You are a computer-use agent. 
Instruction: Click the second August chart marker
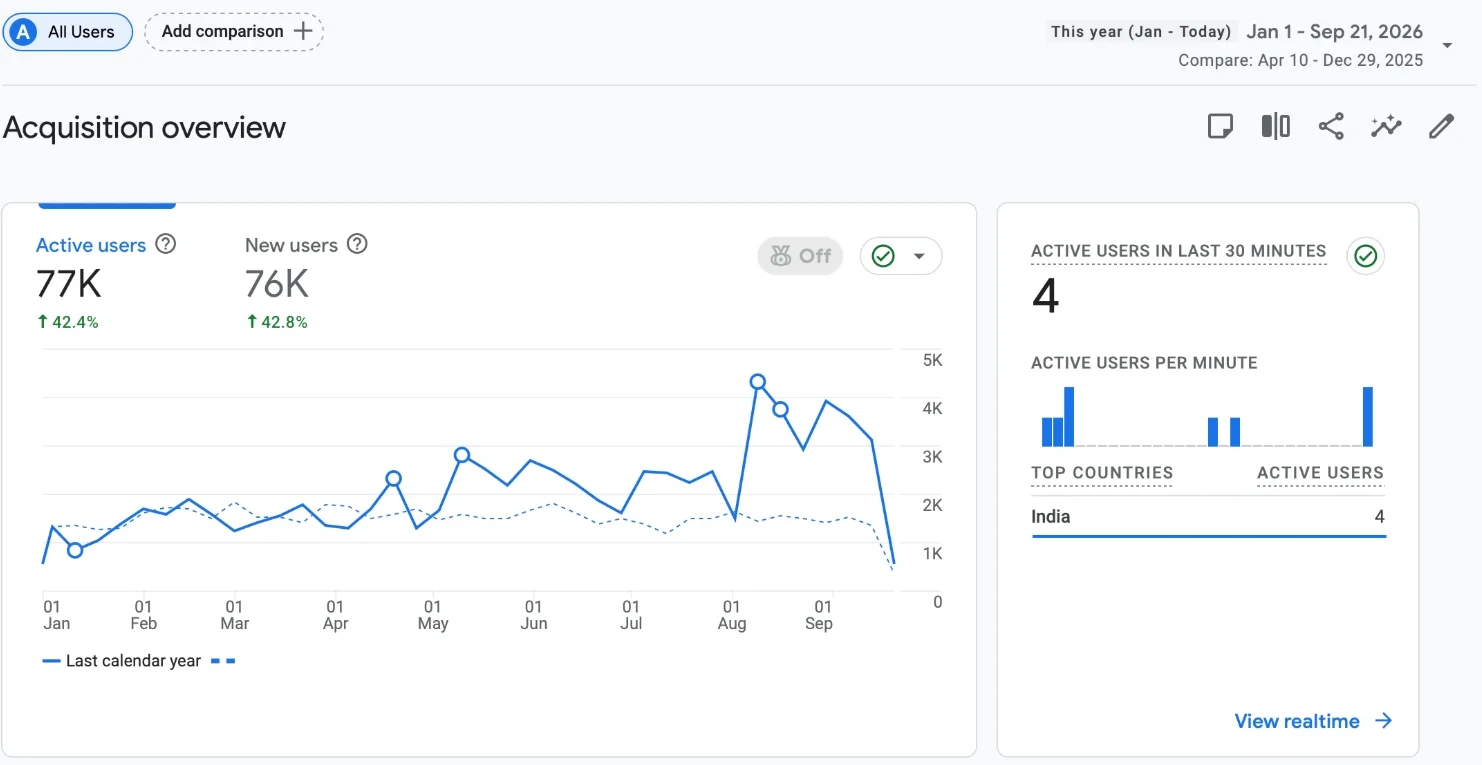[x=781, y=409]
